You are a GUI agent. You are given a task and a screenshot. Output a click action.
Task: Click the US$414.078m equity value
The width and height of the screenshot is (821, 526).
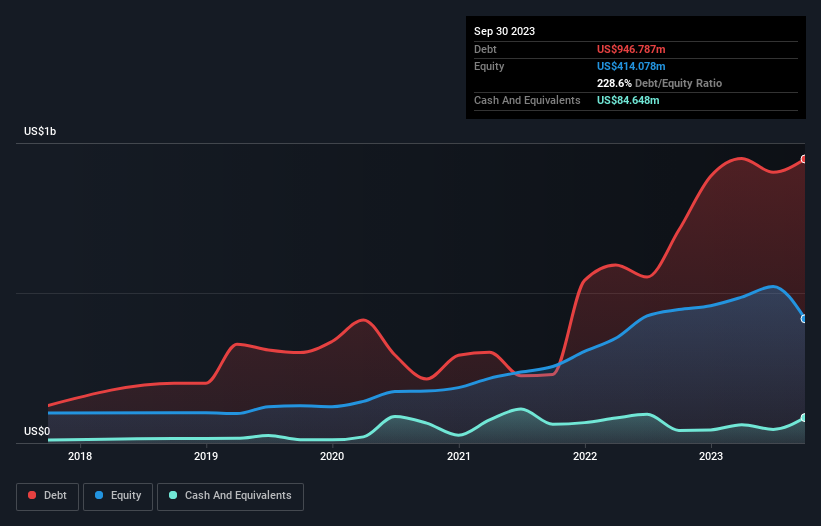pyautogui.click(x=631, y=66)
